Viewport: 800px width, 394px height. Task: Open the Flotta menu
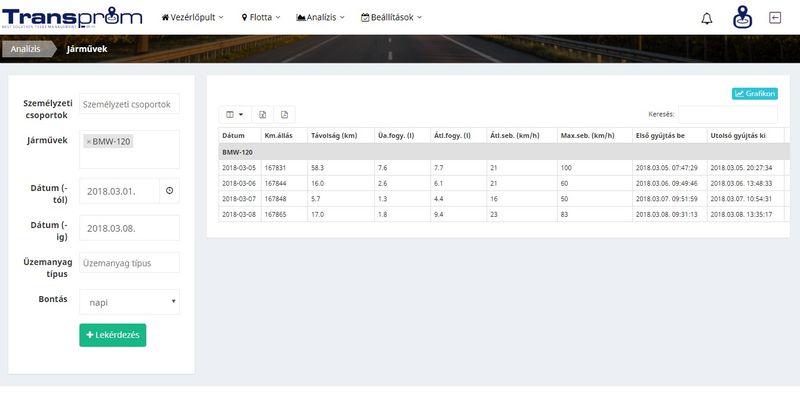coord(261,17)
